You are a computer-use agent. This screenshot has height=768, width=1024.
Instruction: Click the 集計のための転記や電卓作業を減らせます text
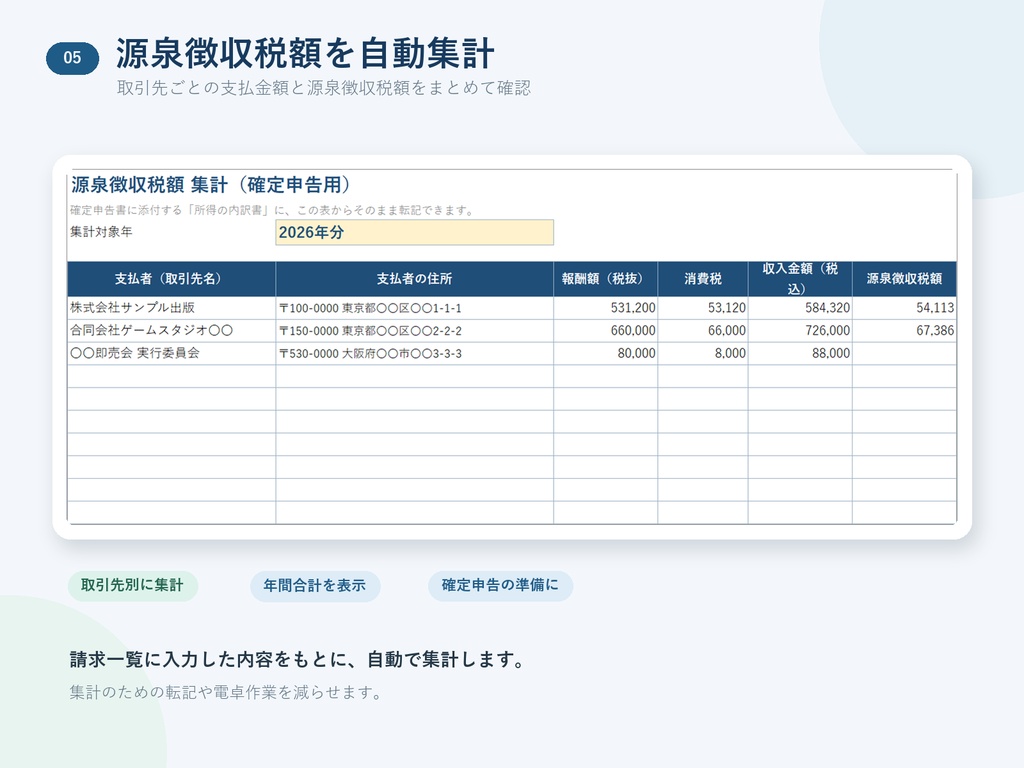226,692
